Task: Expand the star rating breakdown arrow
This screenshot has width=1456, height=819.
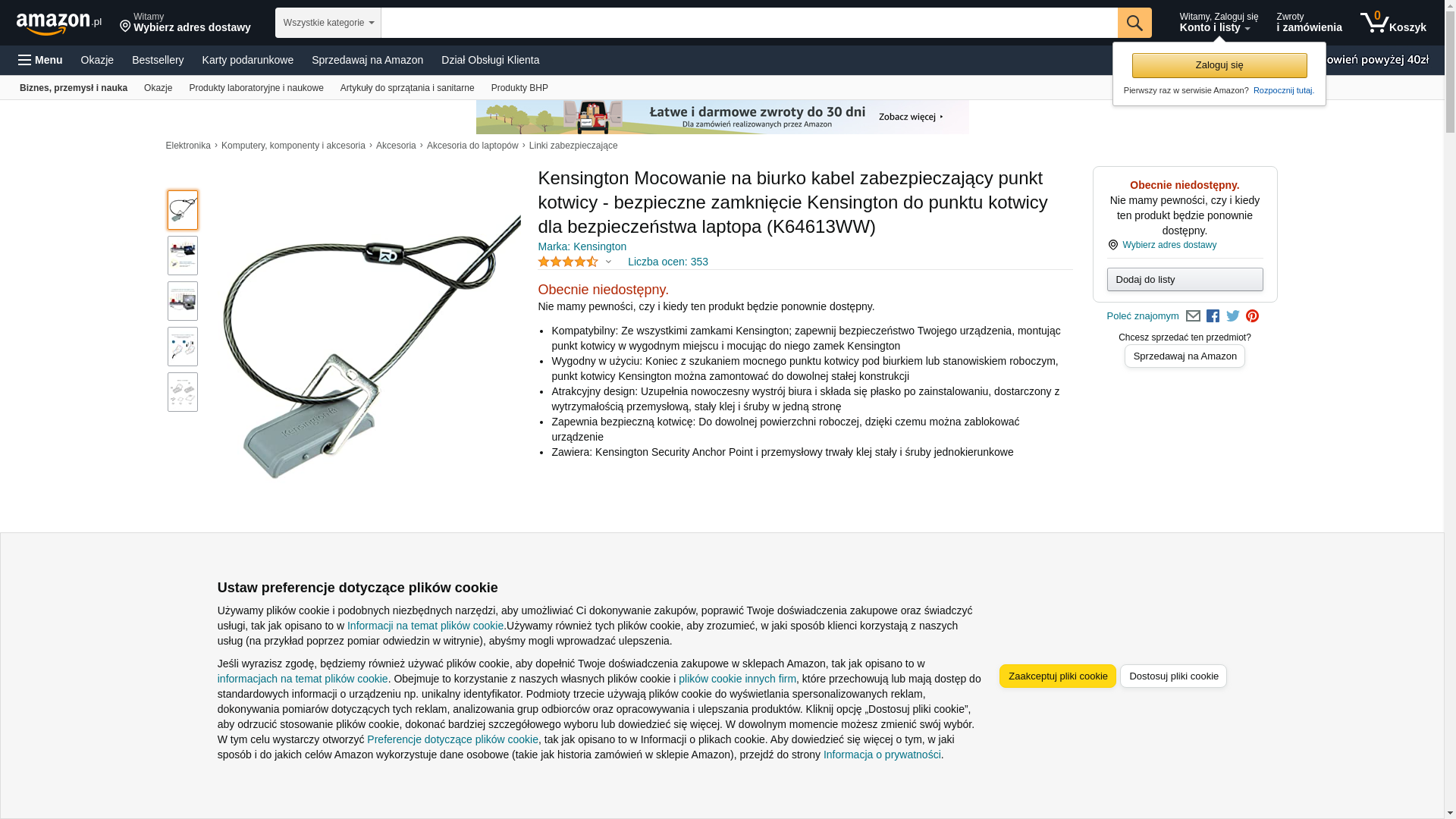Action: tap(608, 262)
